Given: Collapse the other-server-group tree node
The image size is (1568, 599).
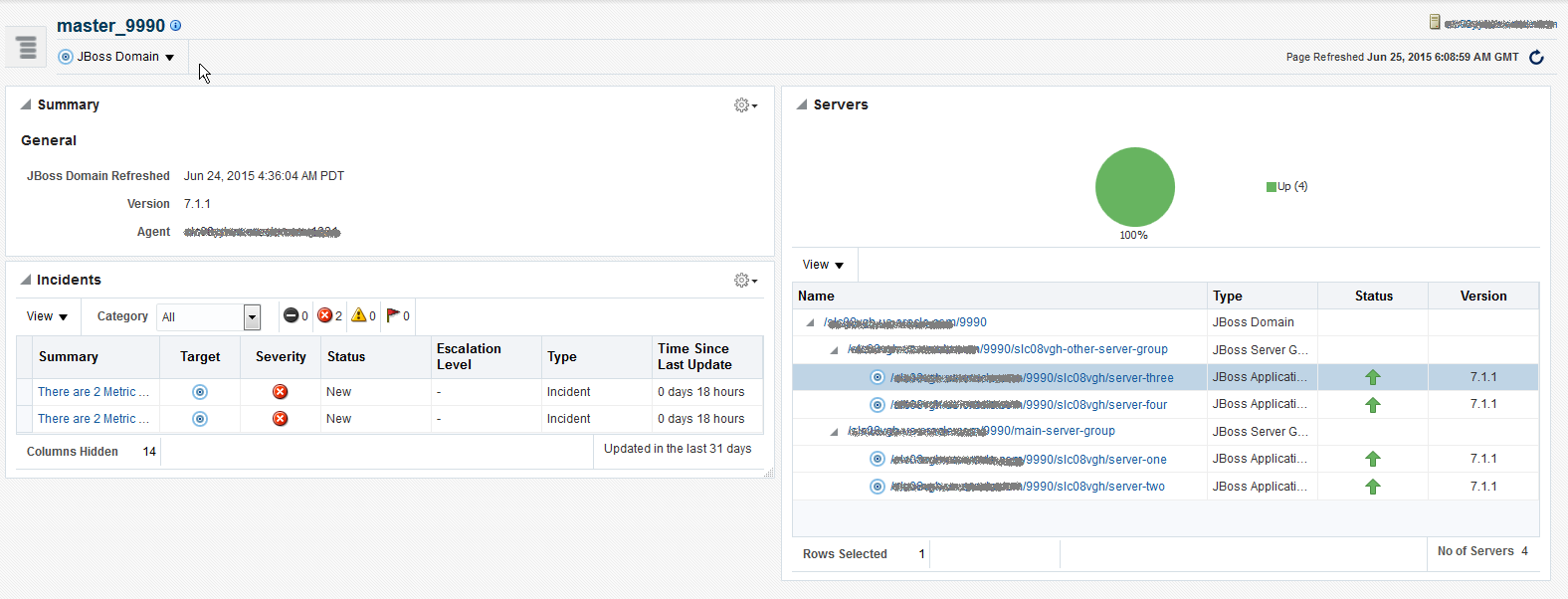Looking at the screenshot, I should (x=834, y=350).
